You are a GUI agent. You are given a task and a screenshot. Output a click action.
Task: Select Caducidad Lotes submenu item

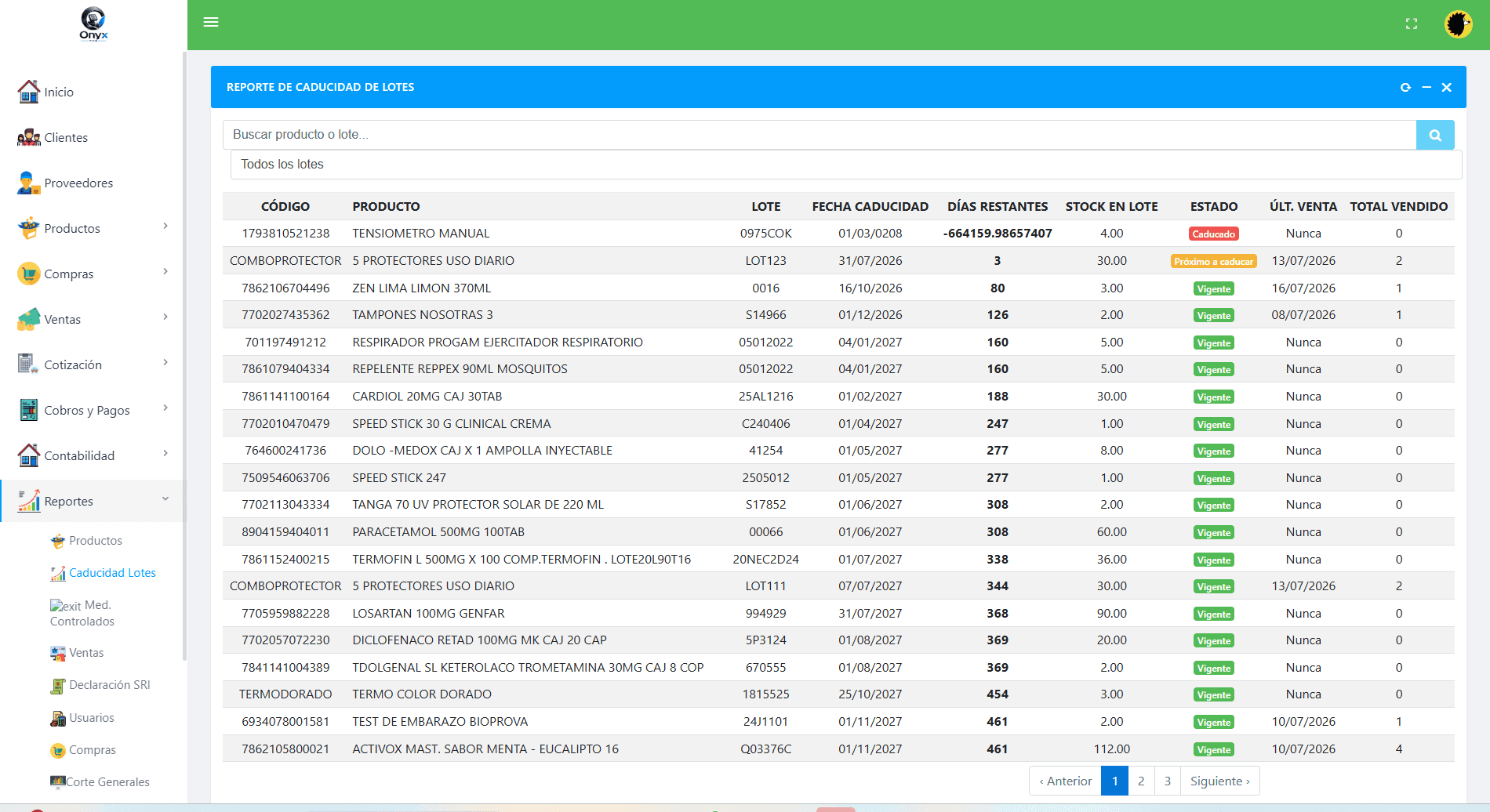112,573
